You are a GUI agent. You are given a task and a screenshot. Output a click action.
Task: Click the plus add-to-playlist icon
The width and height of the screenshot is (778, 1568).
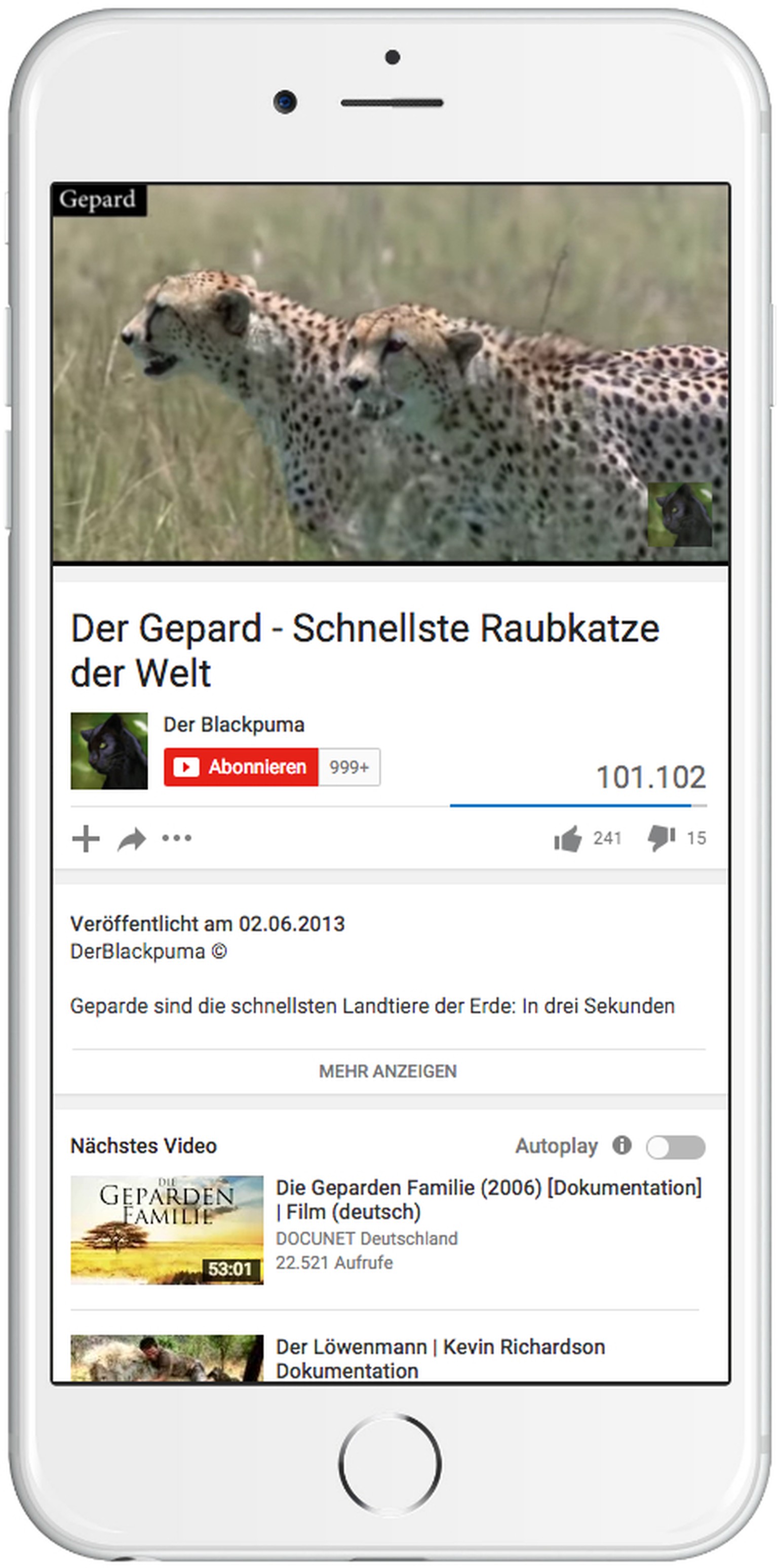86,838
